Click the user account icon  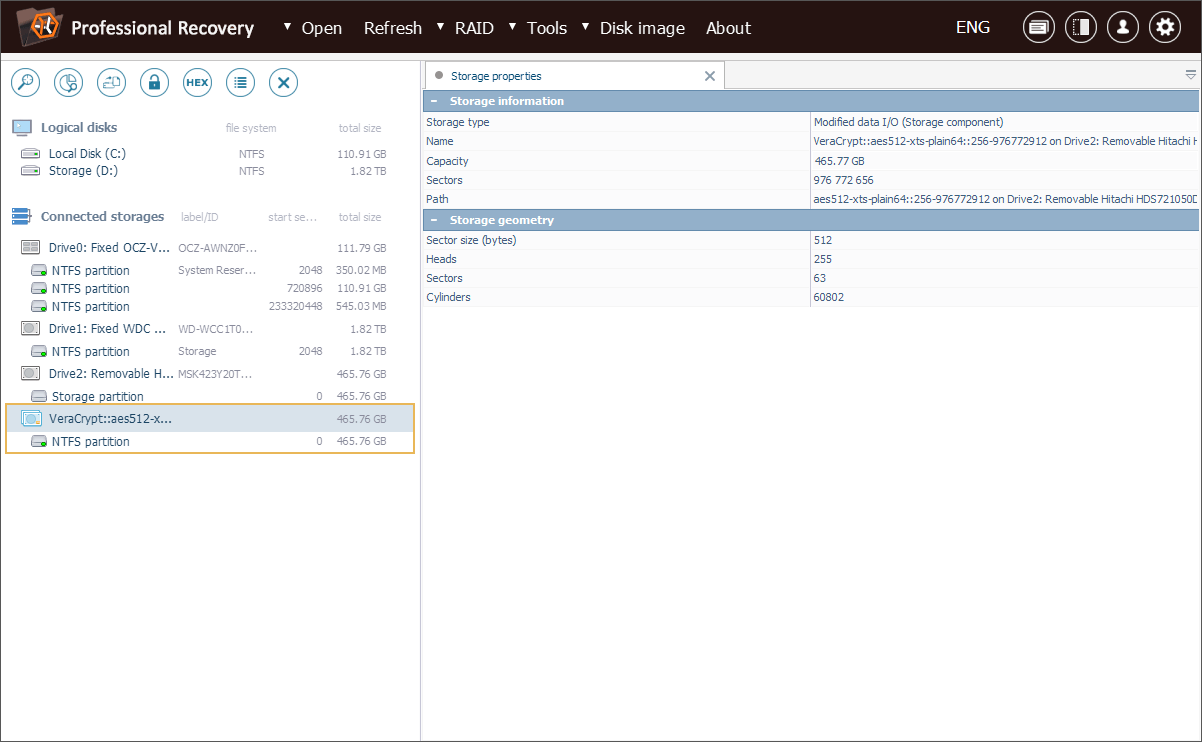(1122, 28)
